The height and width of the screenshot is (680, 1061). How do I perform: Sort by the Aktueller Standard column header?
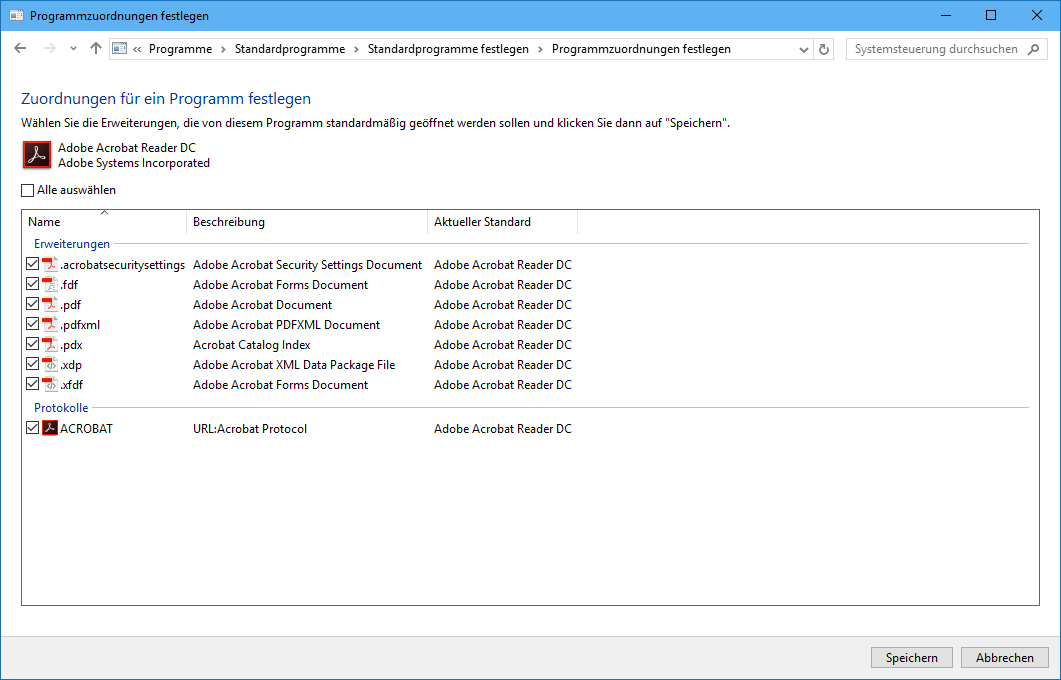click(x=502, y=221)
